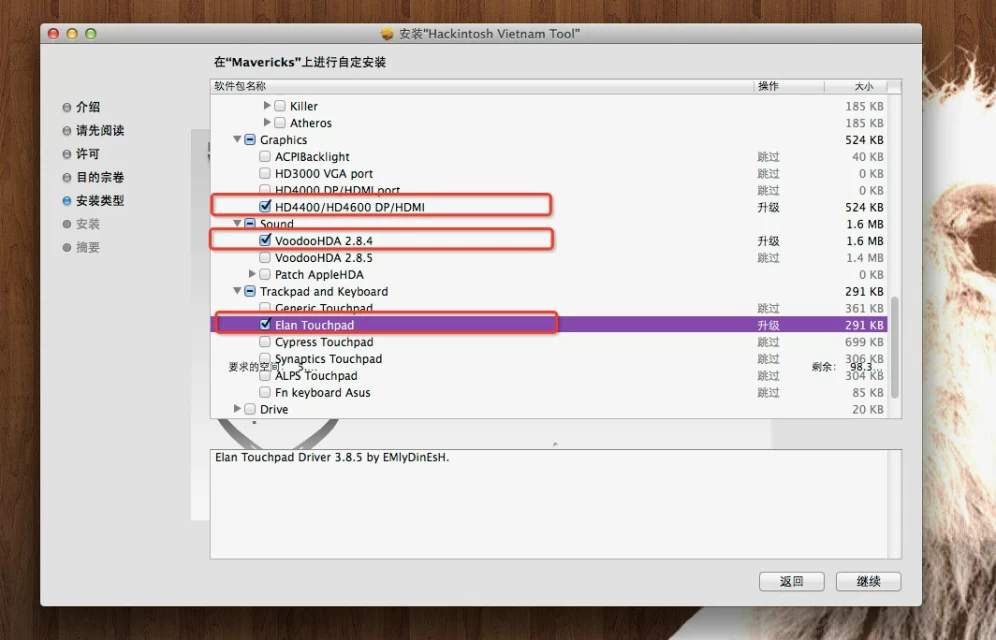Click the 继续 button

pyautogui.click(x=868, y=582)
